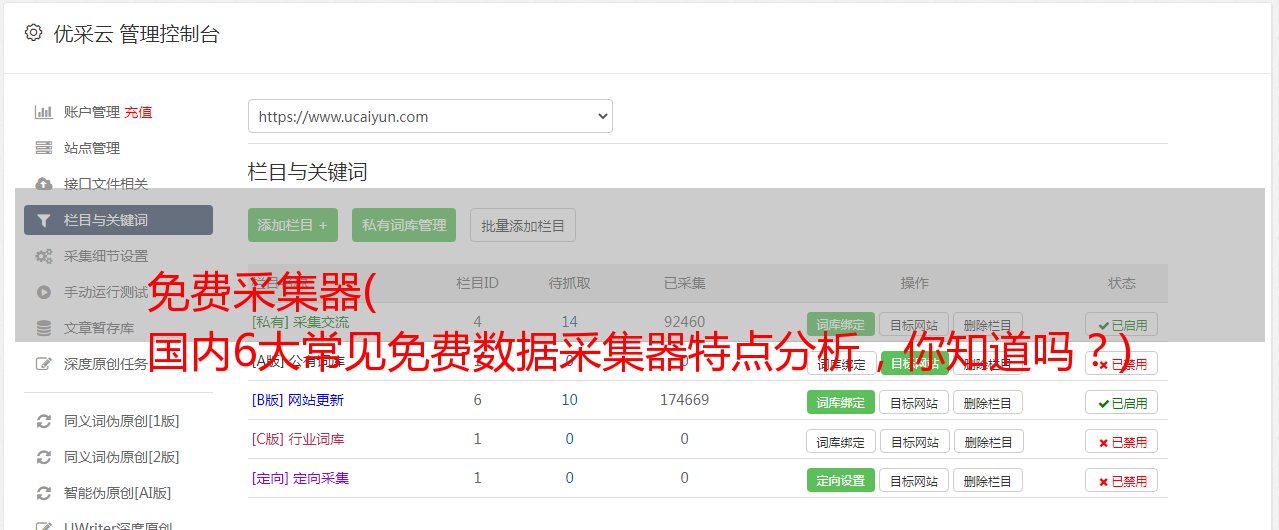This screenshot has width=1279, height=530.
Task: Select the active 栏目与关键词 menu item
Action: coord(118,220)
